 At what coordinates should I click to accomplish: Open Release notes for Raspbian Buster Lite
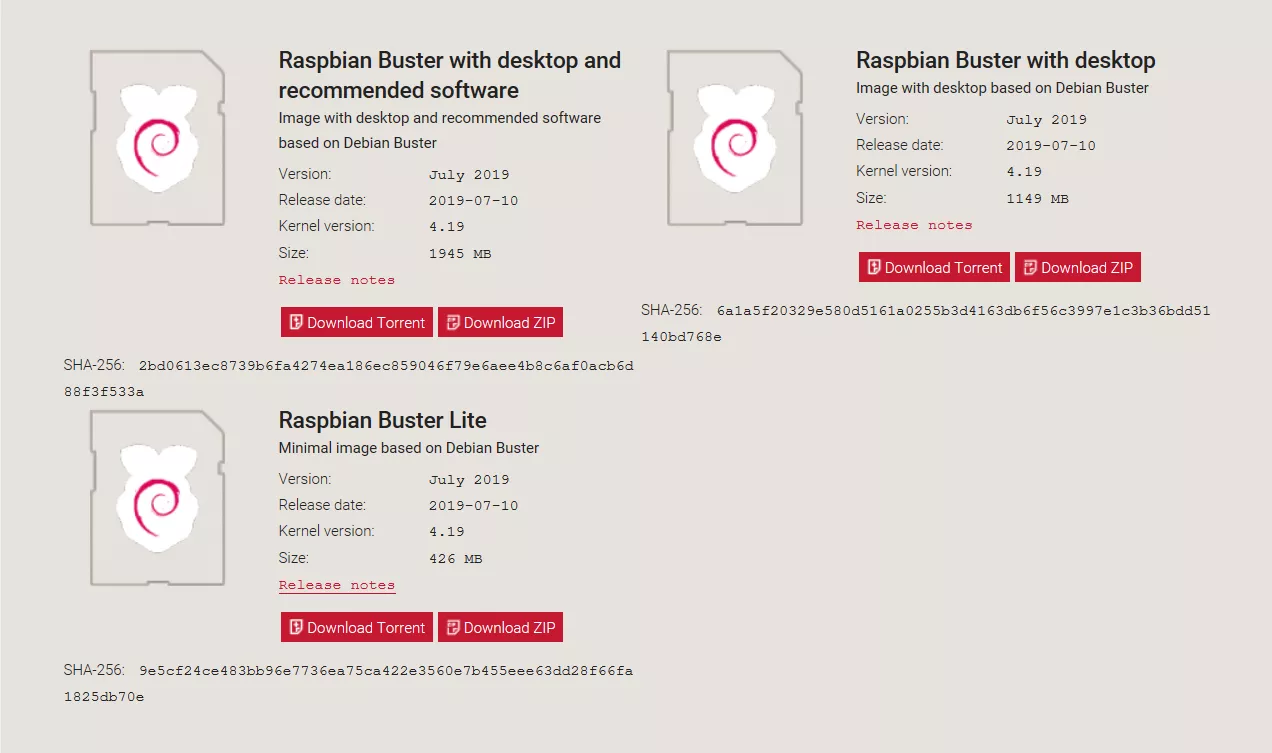(337, 585)
